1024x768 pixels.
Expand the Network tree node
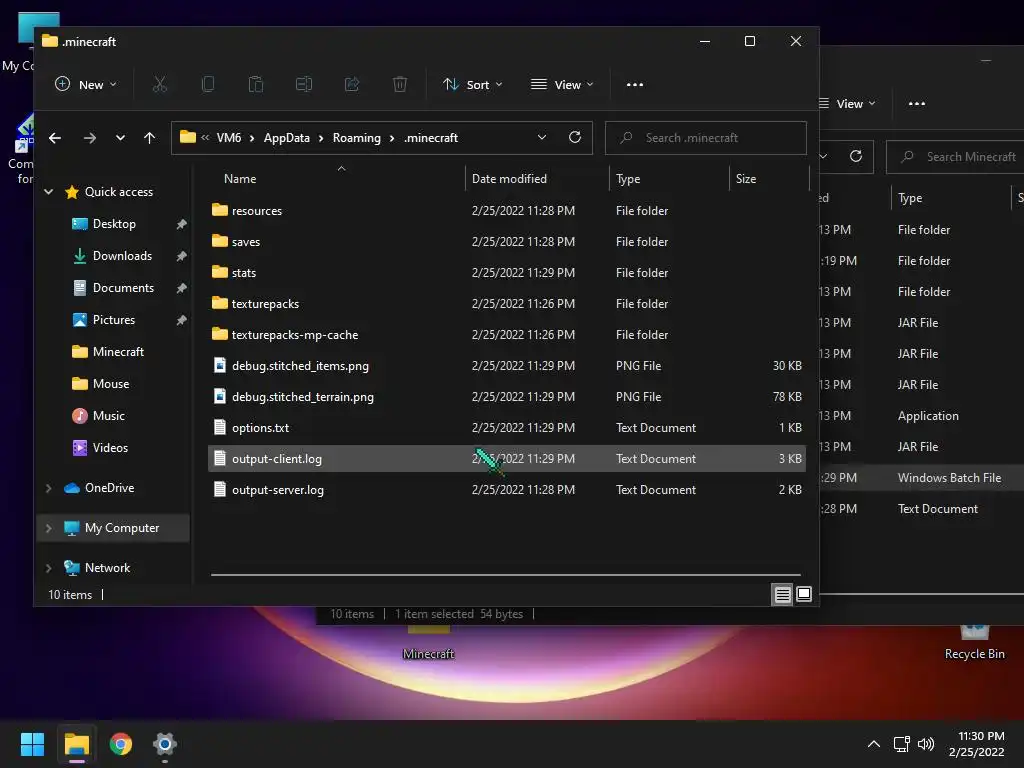coord(48,568)
